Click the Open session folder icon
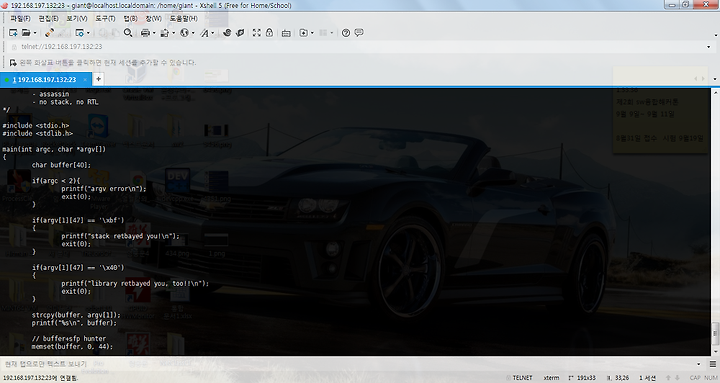Screen dimensions: 720x383 (26, 33)
